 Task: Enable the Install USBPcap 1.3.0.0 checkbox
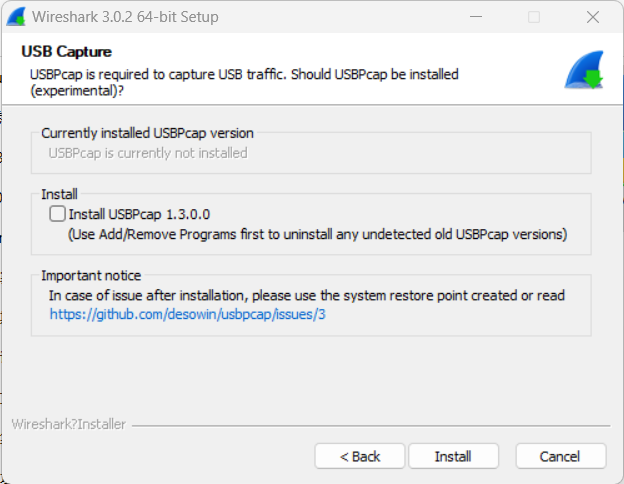pos(57,214)
